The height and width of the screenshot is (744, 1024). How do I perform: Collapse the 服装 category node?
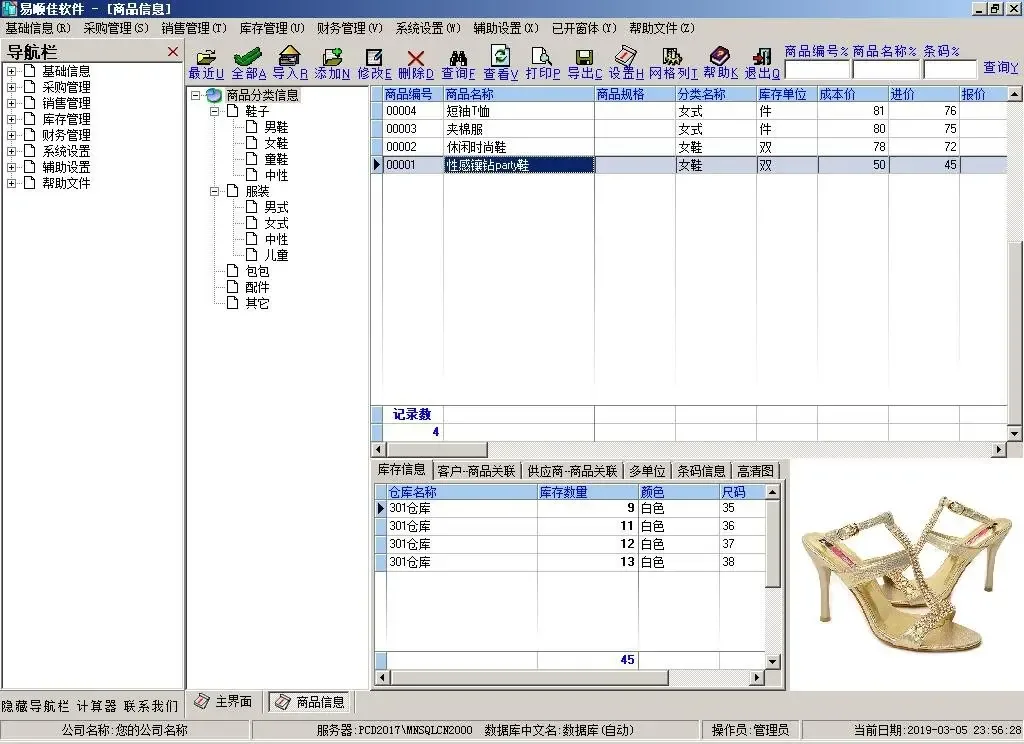click(214, 191)
